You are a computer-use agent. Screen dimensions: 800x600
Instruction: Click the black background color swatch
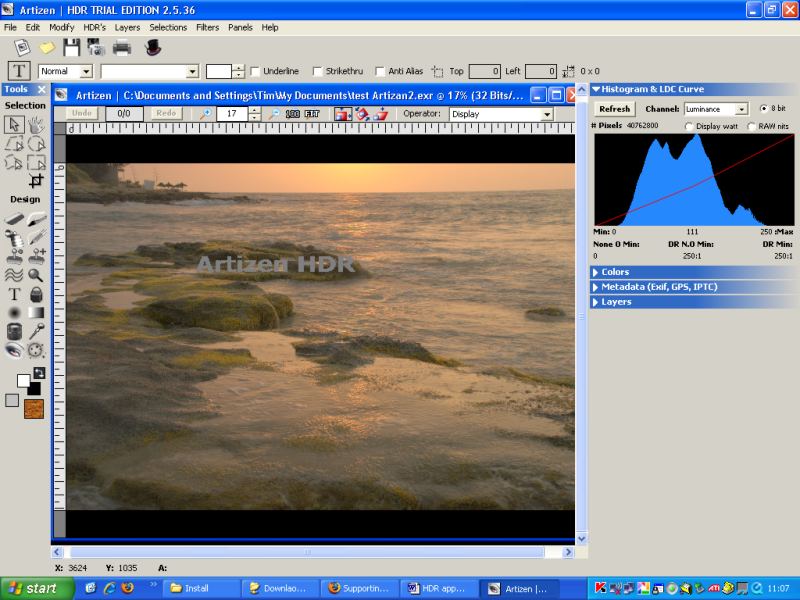[x=35, y=389]
